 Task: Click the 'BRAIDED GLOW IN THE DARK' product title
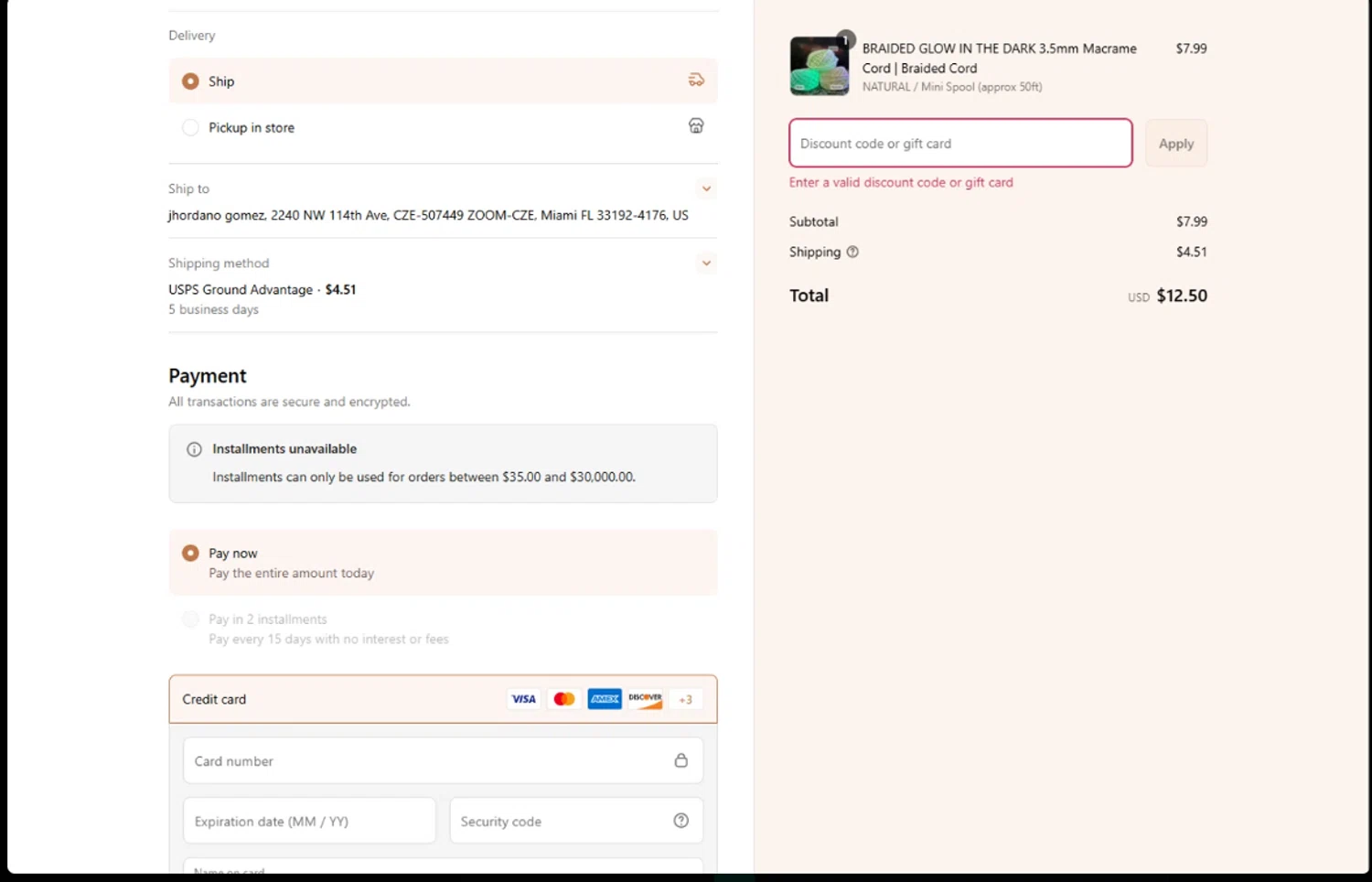(999, 58)
